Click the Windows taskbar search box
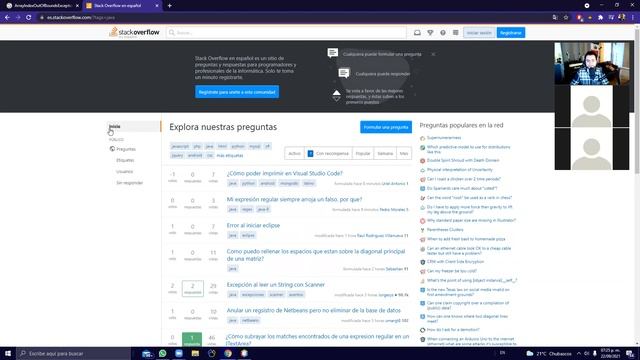This screenshot has width=640, height=360. [74, 353]
